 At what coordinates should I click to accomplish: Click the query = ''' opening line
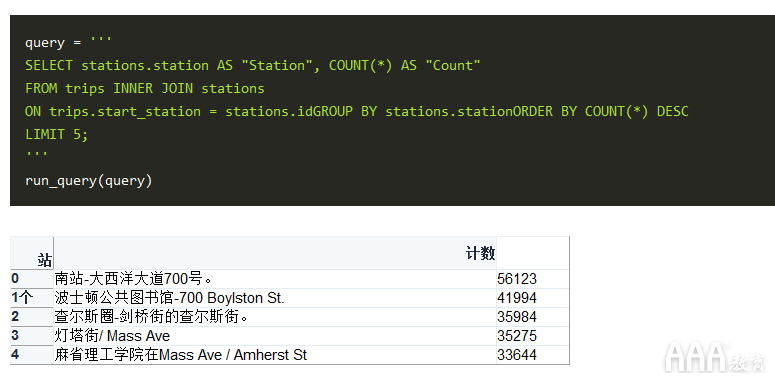click(68, 42)
